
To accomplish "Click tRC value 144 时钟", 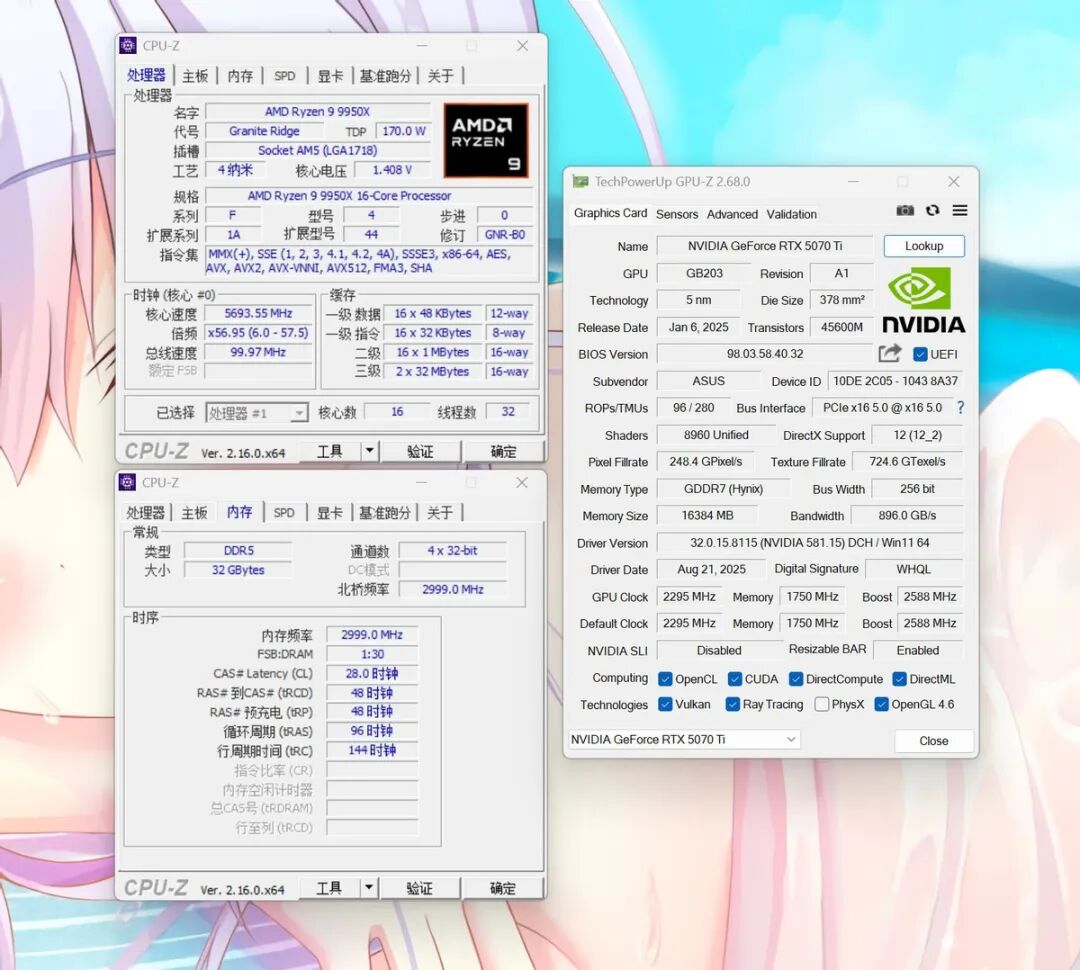I will tap(372, 750).
